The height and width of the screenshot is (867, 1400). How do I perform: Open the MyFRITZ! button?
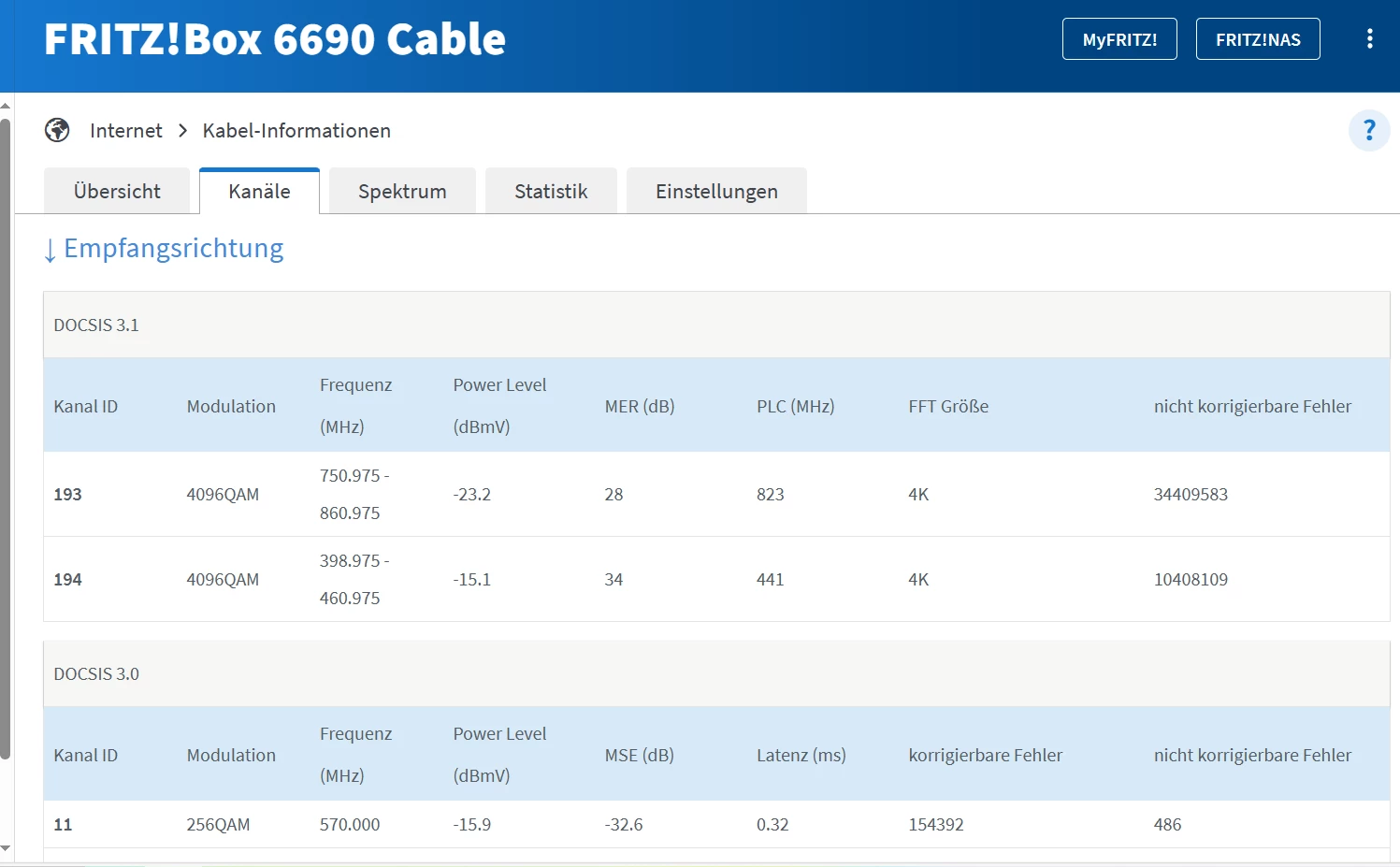tap(1119, 39)
